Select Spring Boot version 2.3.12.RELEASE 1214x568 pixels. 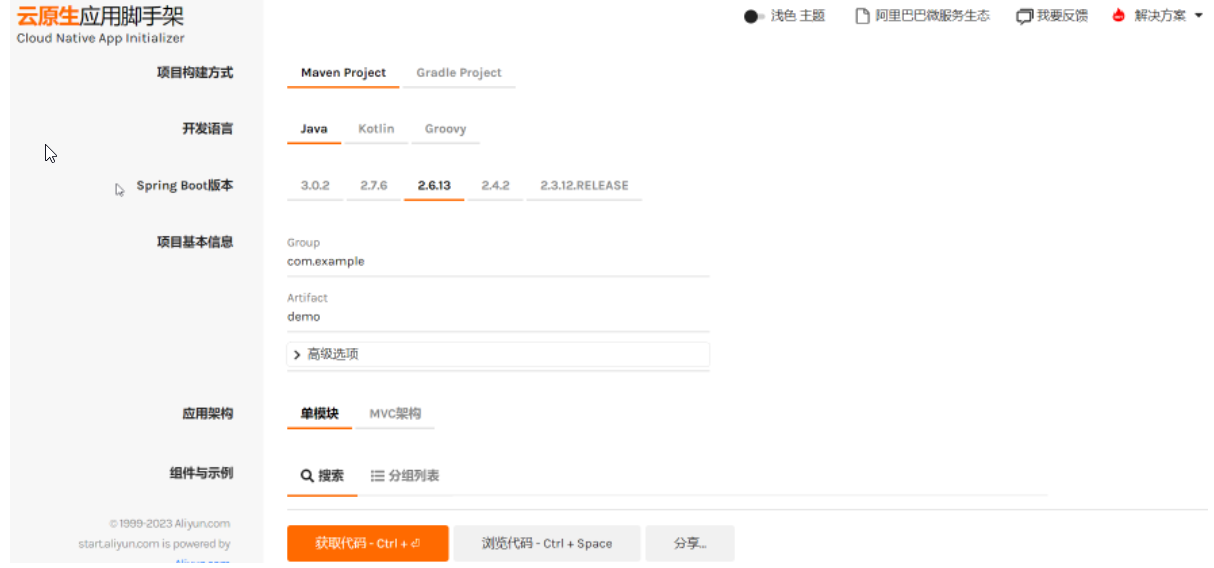coord(584,186)
